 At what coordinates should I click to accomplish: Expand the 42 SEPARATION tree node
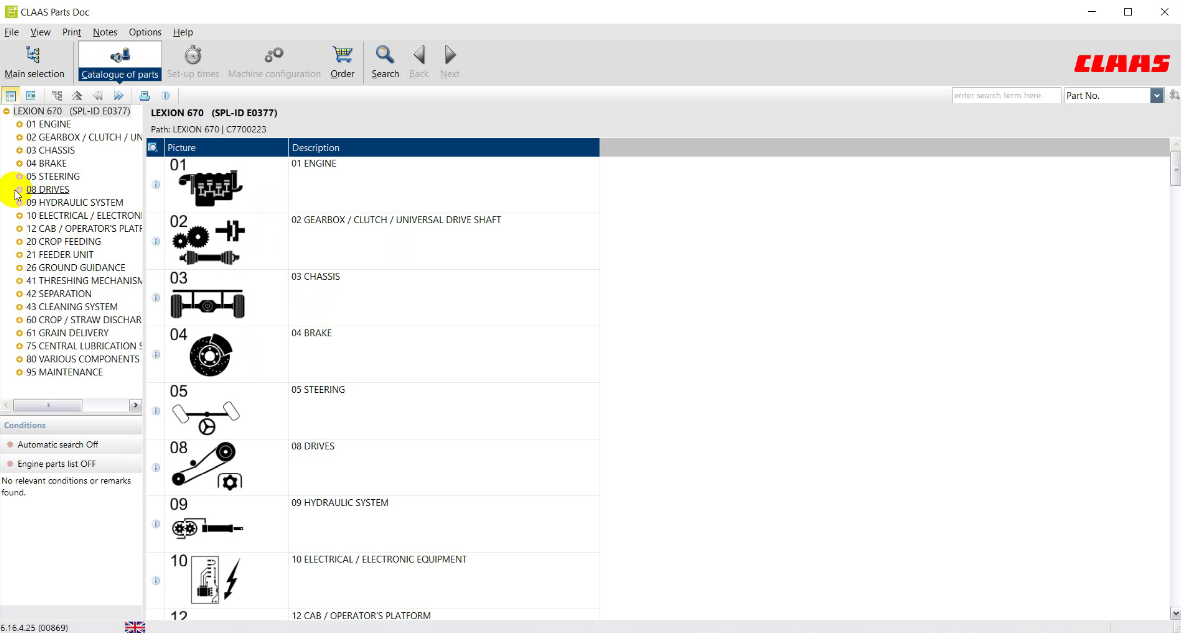(20, 294)
